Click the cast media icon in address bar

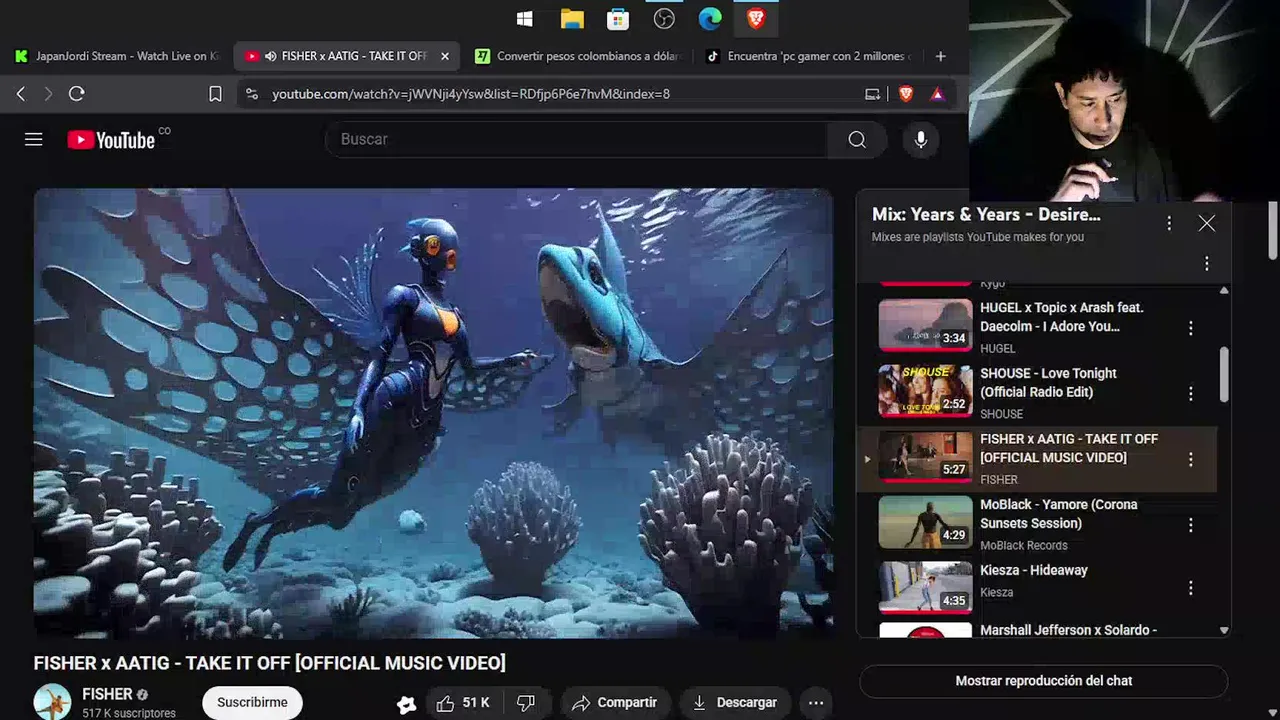873,94
